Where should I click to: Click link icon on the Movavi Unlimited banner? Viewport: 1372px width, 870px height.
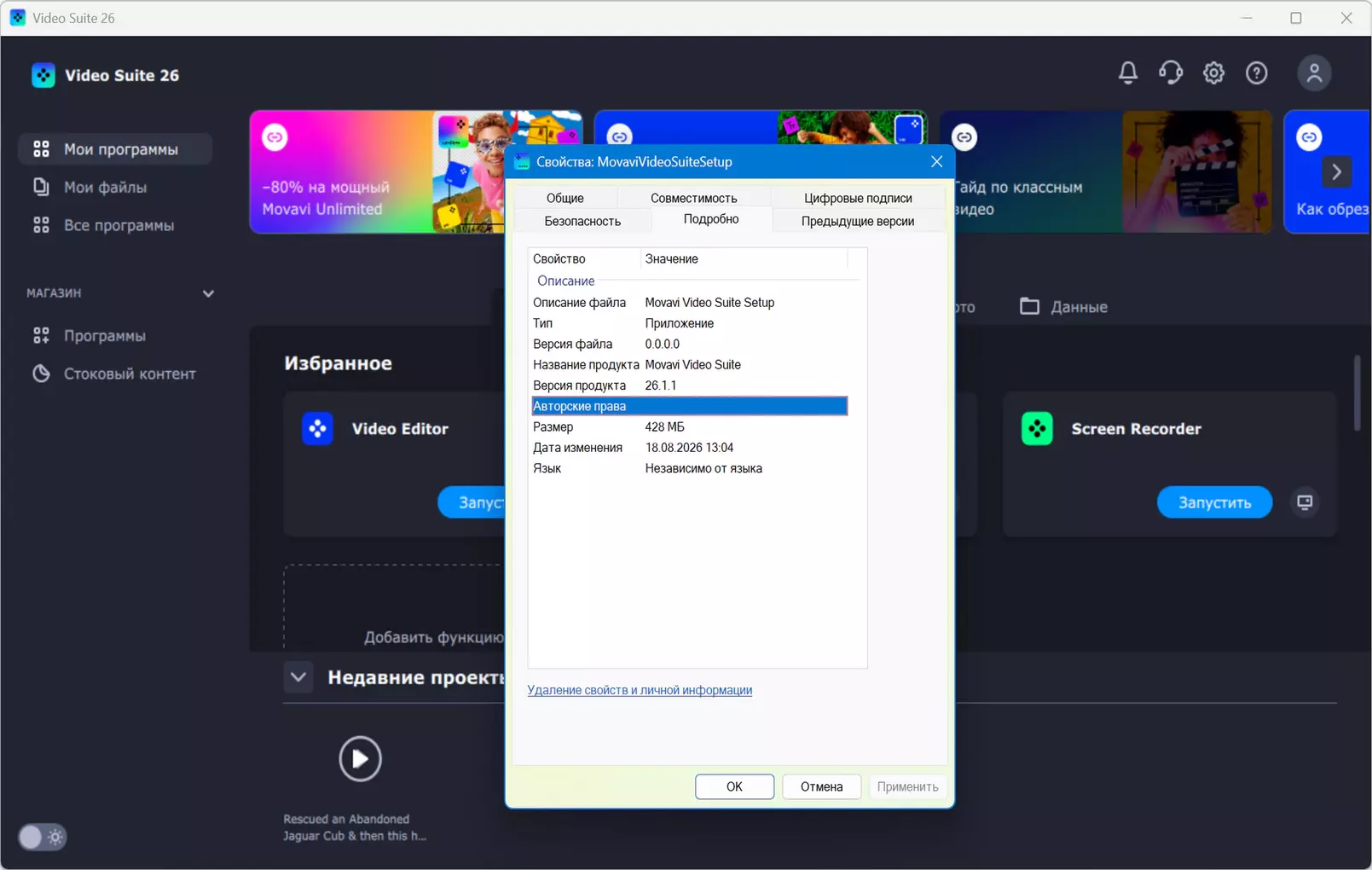(275, 136)
